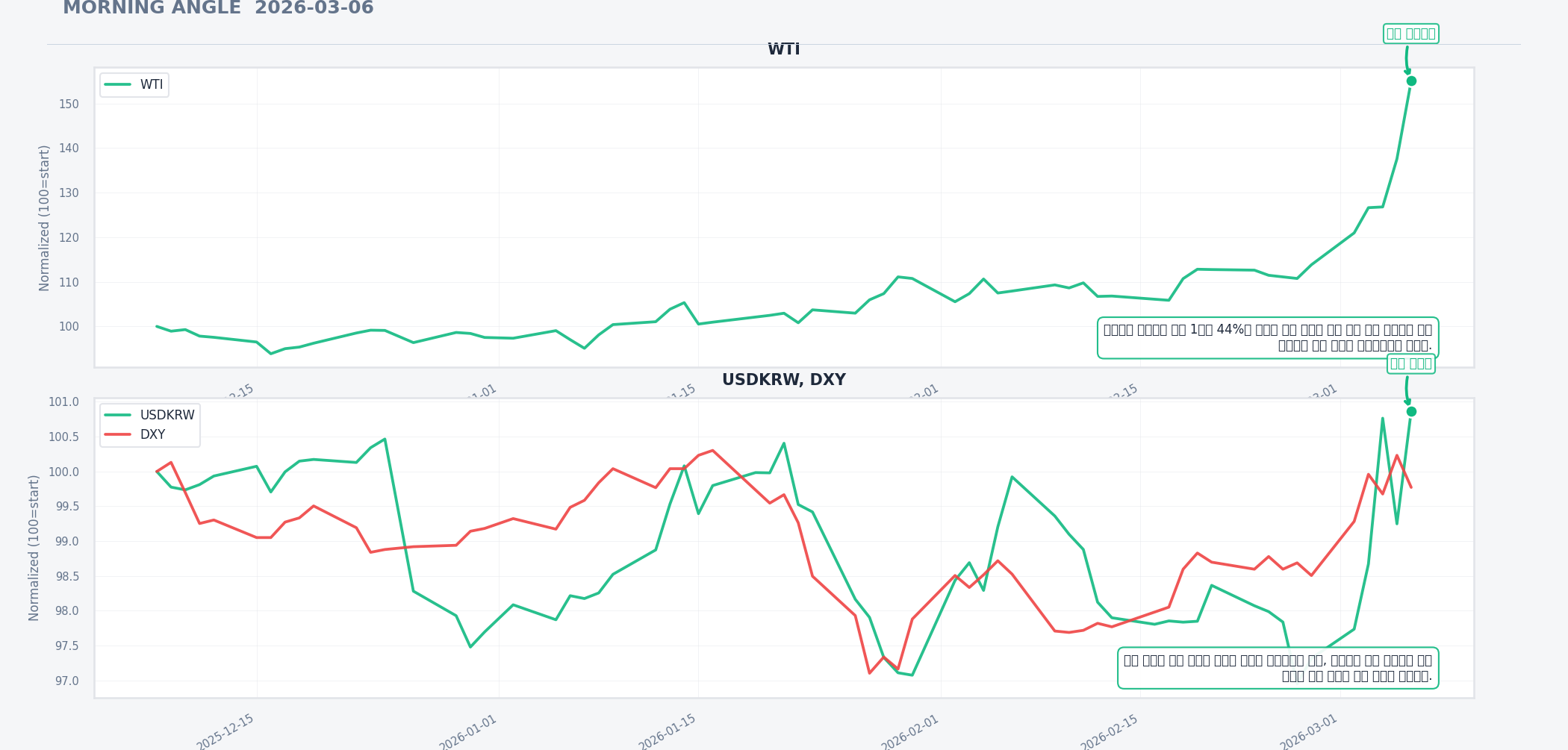Viewport: 1568px width, 750px height.
Task: Select the end marker dot on WTI line
Action: pos(1411,81)
